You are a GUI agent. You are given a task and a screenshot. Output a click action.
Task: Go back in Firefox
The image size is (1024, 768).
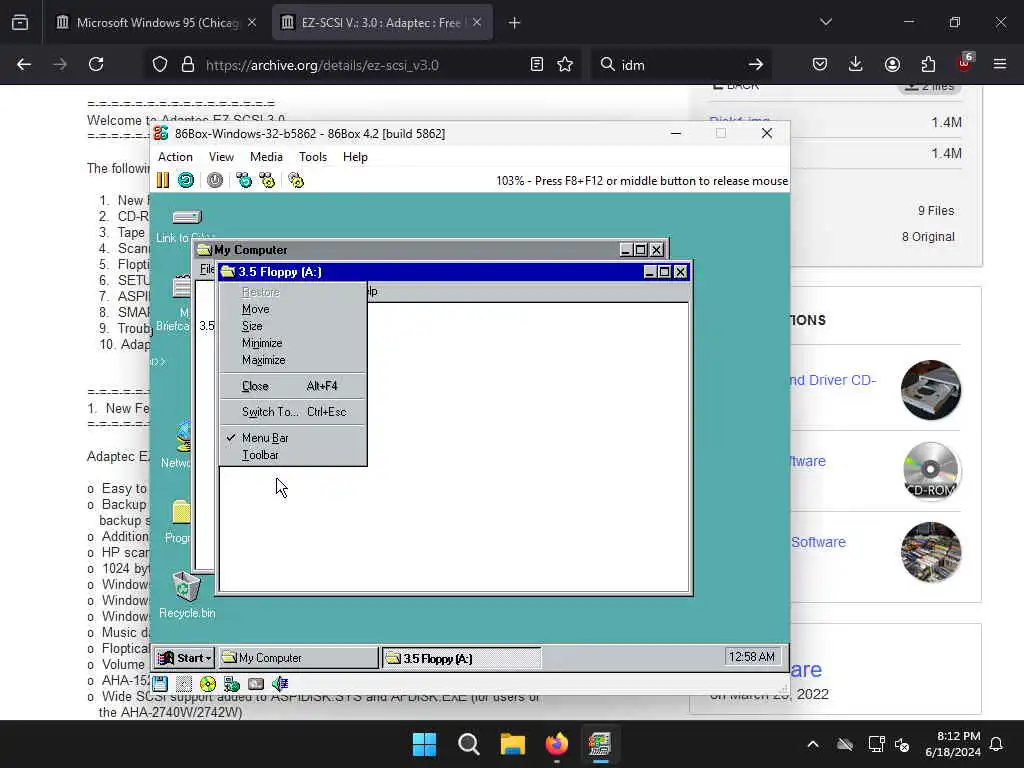[x=24, y=65]
